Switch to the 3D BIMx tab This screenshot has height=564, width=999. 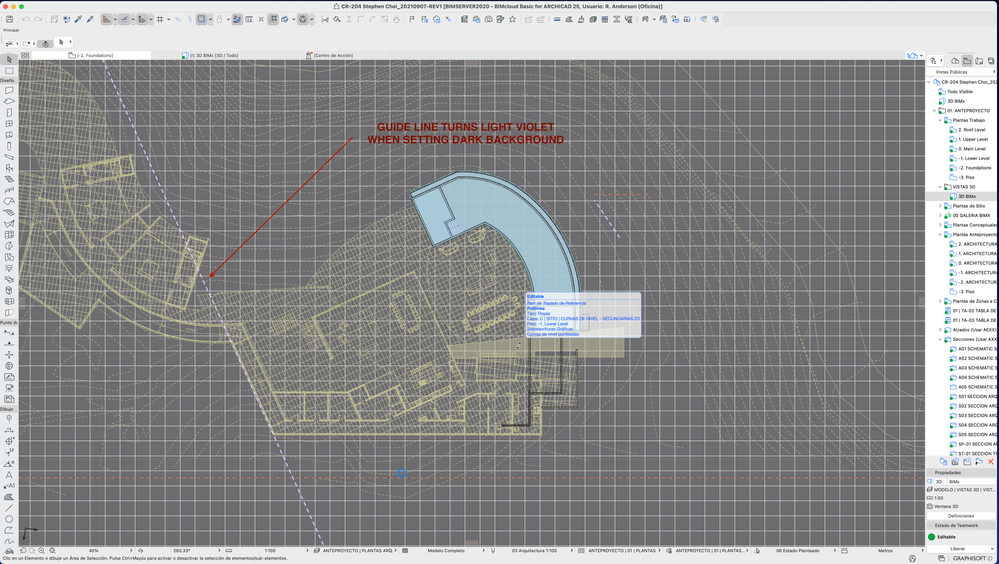pos(214,56)
